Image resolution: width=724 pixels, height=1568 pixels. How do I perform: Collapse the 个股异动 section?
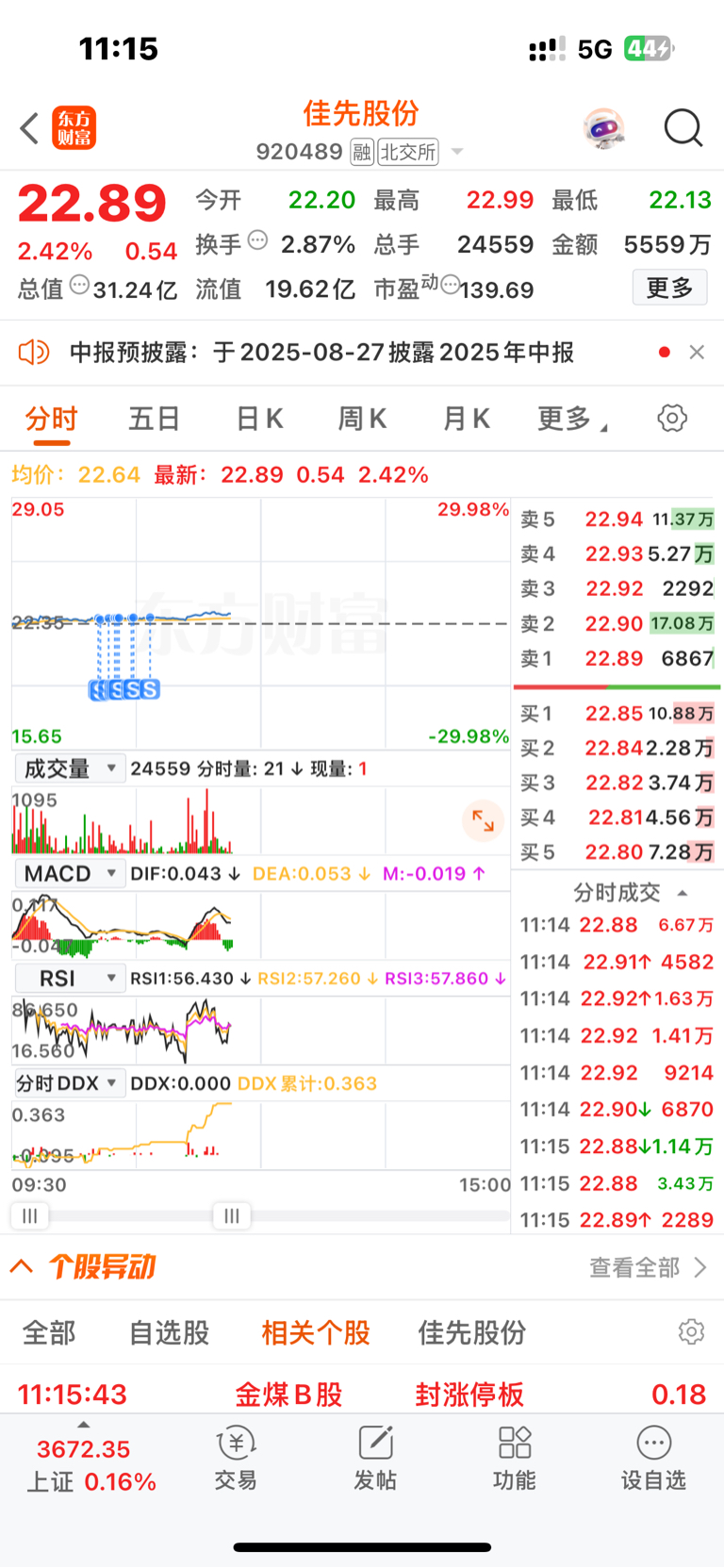coord(22,1266)
